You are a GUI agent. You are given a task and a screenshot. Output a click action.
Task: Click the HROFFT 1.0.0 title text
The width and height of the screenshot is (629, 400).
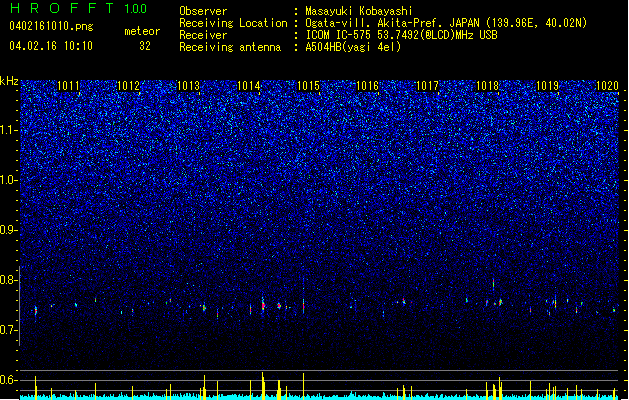click(x=78, y=8)
